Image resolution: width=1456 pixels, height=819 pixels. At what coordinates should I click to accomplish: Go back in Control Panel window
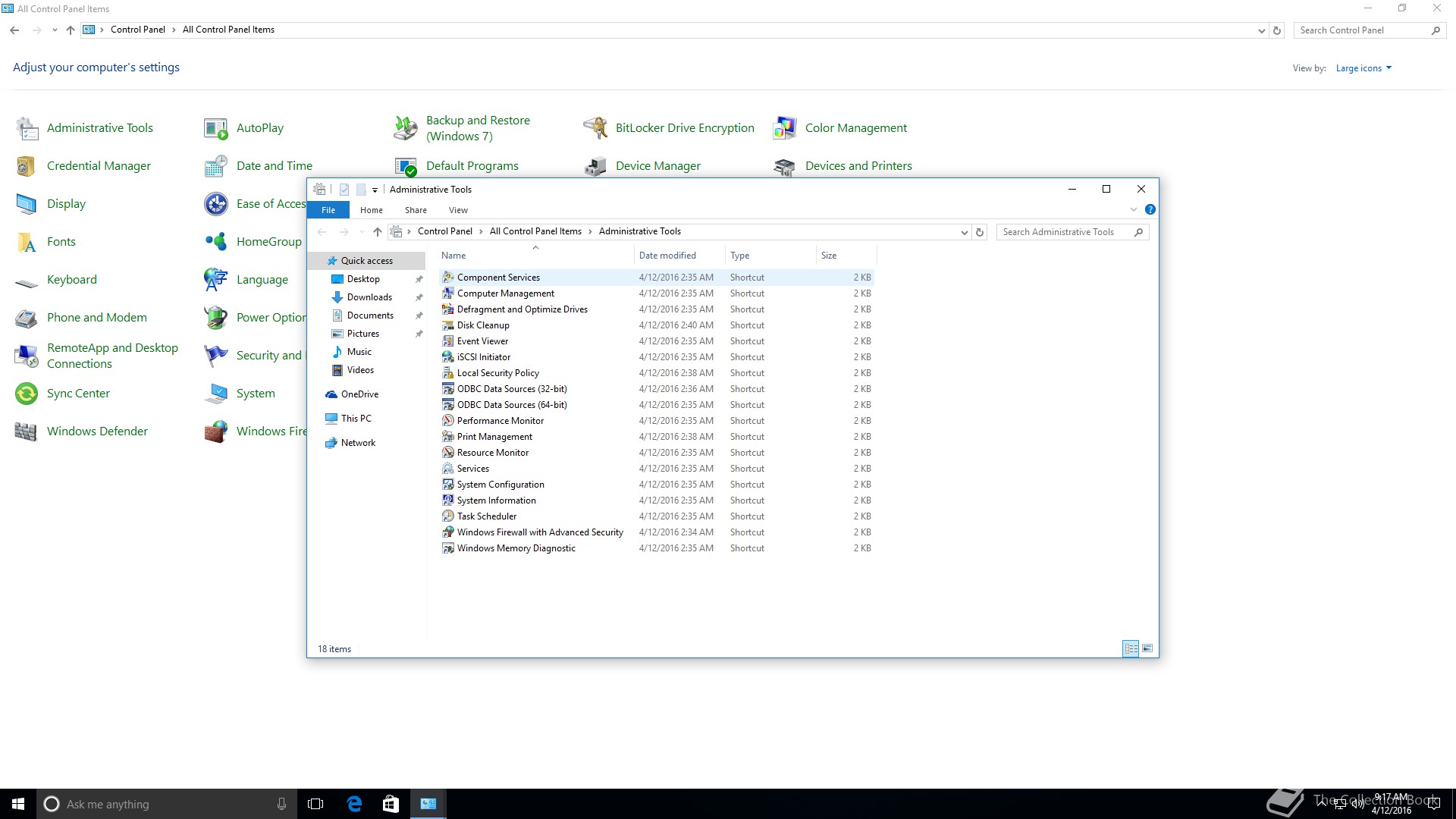(14, 30)
